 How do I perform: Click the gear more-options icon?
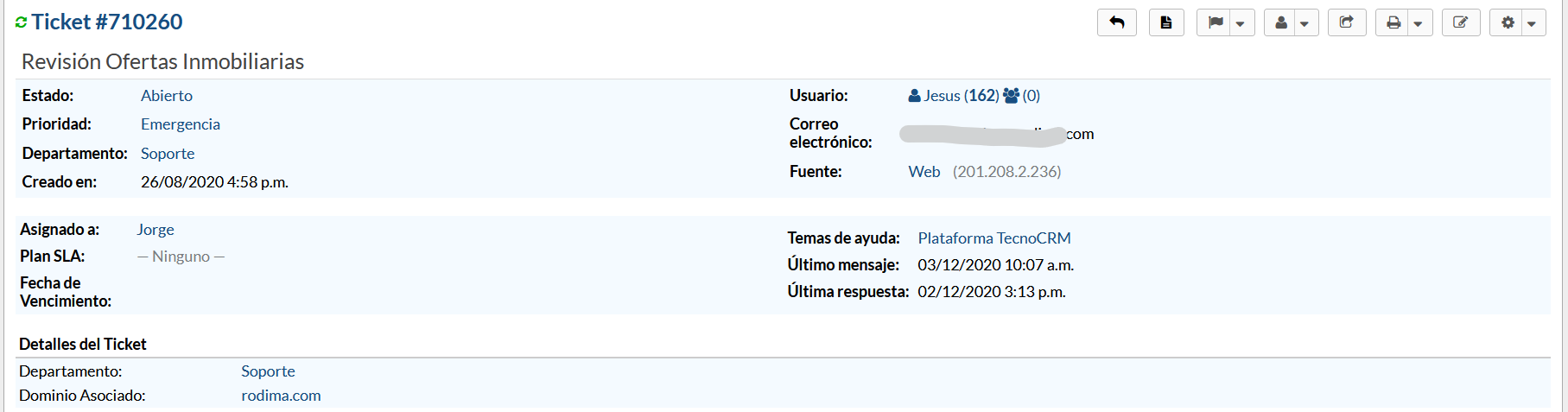1508,22
